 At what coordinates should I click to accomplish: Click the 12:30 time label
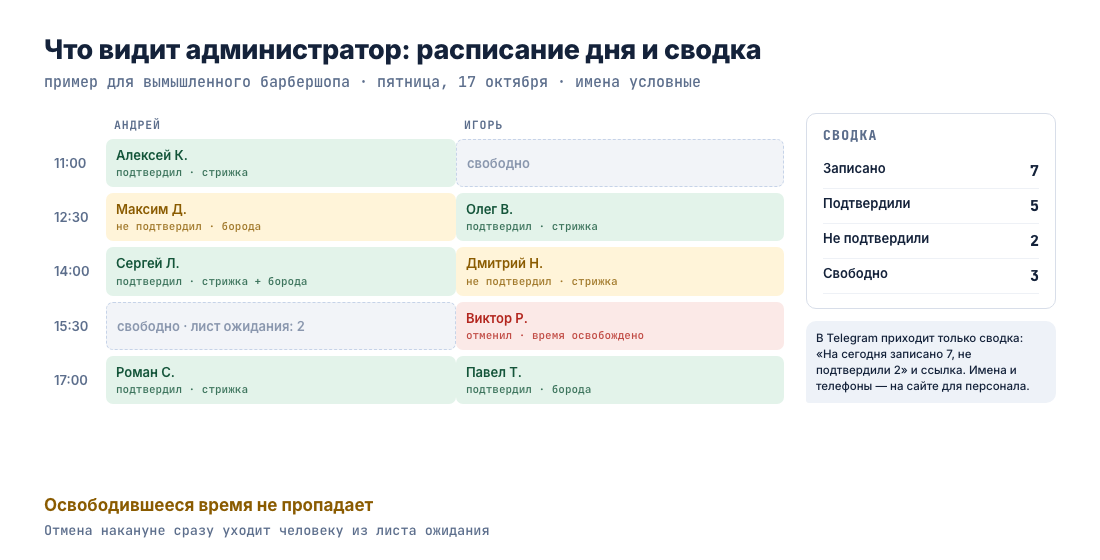point(71,218)
